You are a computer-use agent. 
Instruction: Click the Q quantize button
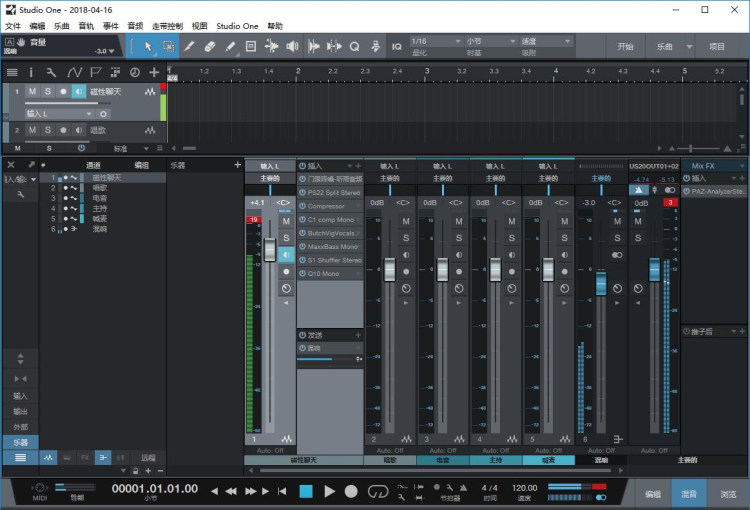coord(354,46)
